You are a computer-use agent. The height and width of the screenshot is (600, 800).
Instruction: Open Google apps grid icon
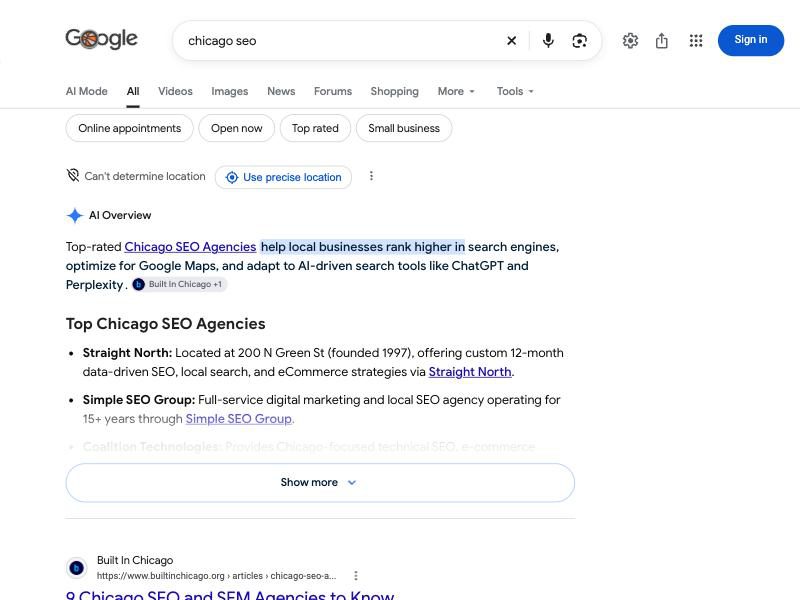click(x=696, y=40)
